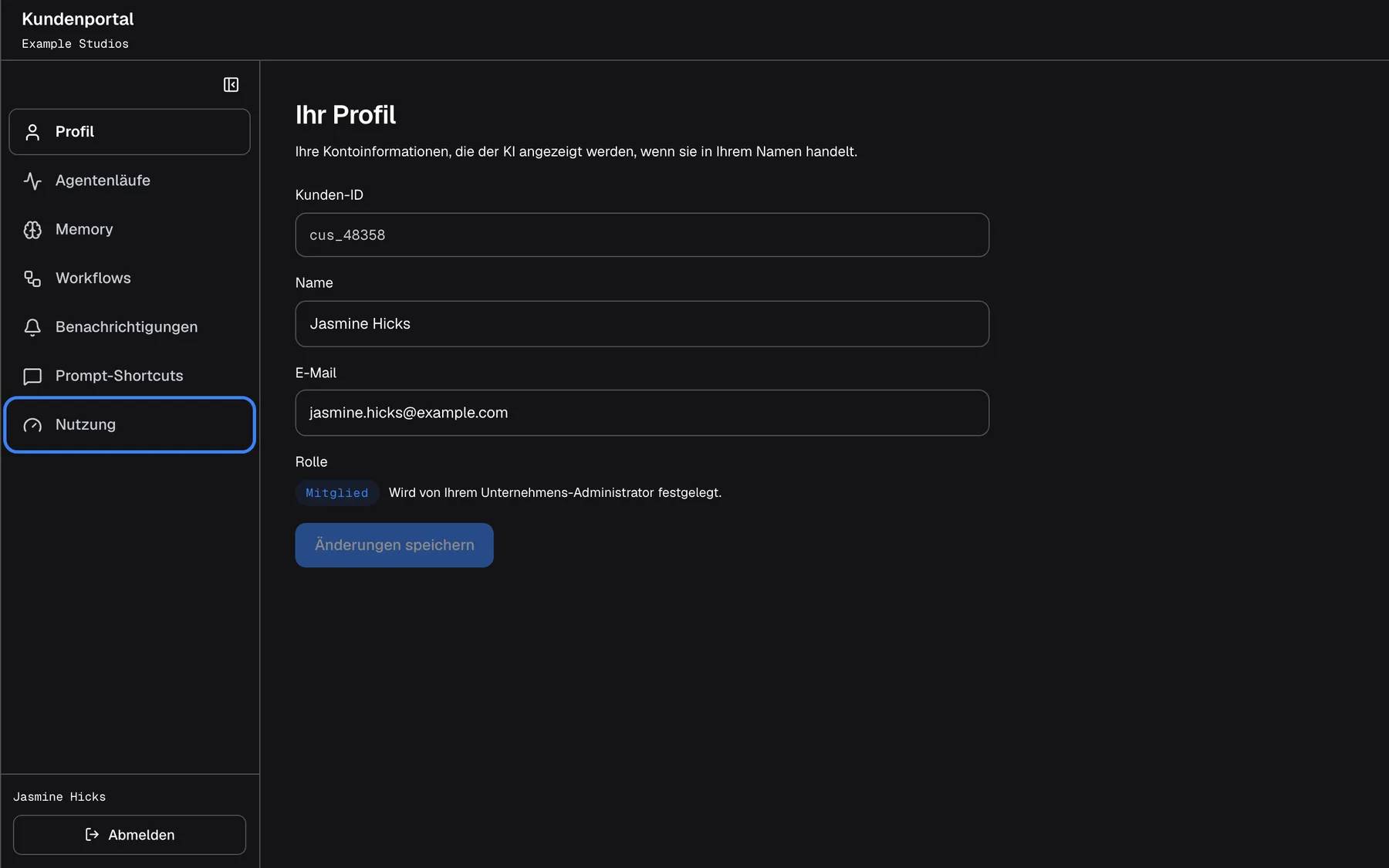This screenshot has height=868, width=1389.
Task: Click the Prompt-Shortcuts chat bubble icon
Action: point(32,376)
